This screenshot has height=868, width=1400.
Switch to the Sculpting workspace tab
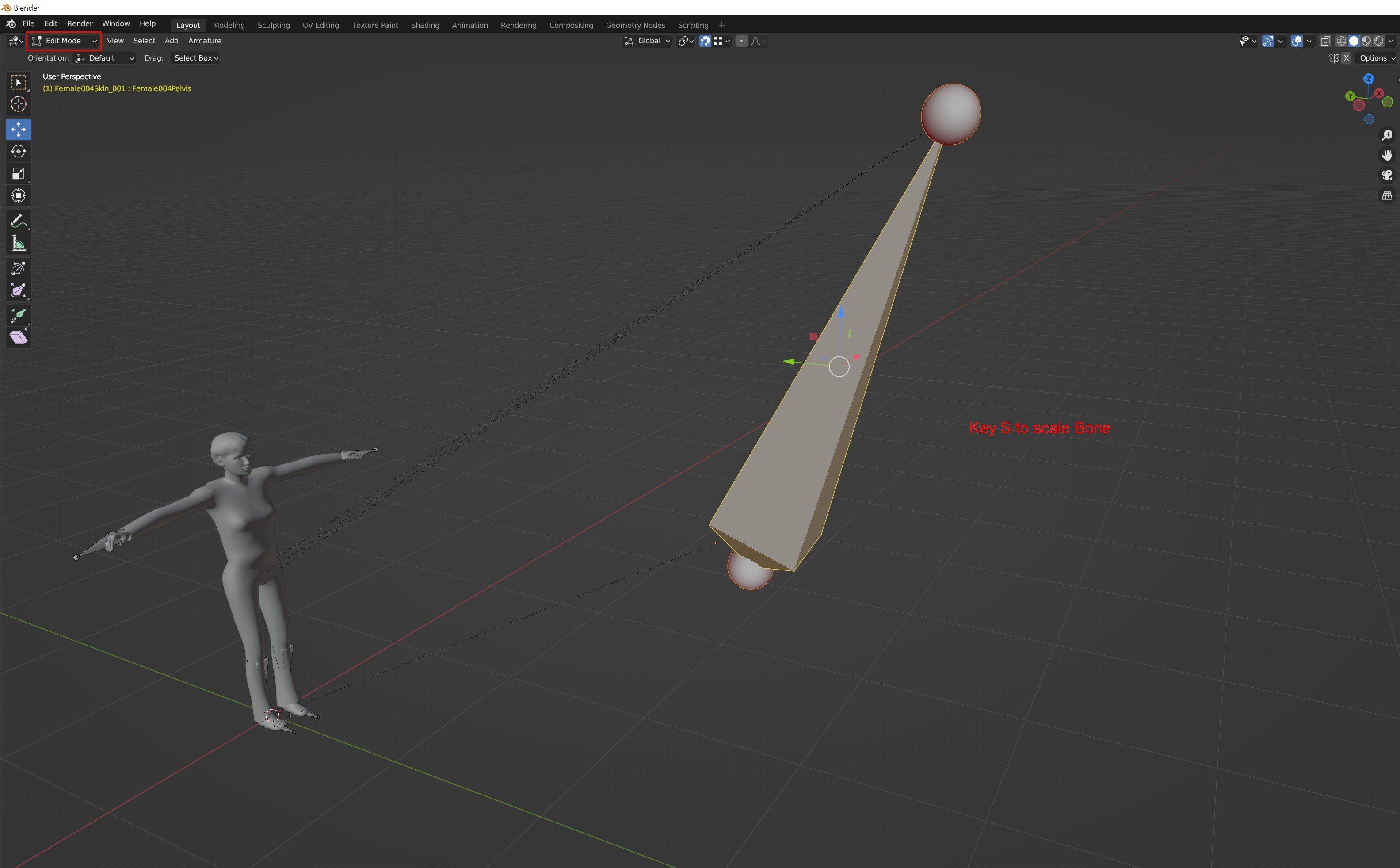[x=274, y=25]
